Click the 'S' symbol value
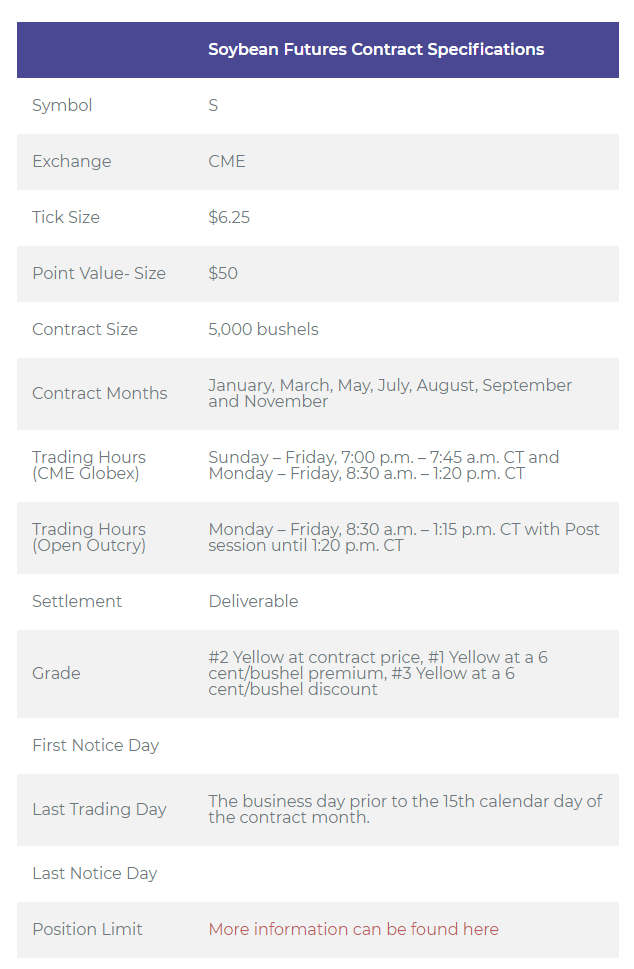Screen dimensions: 634x969 213,105
